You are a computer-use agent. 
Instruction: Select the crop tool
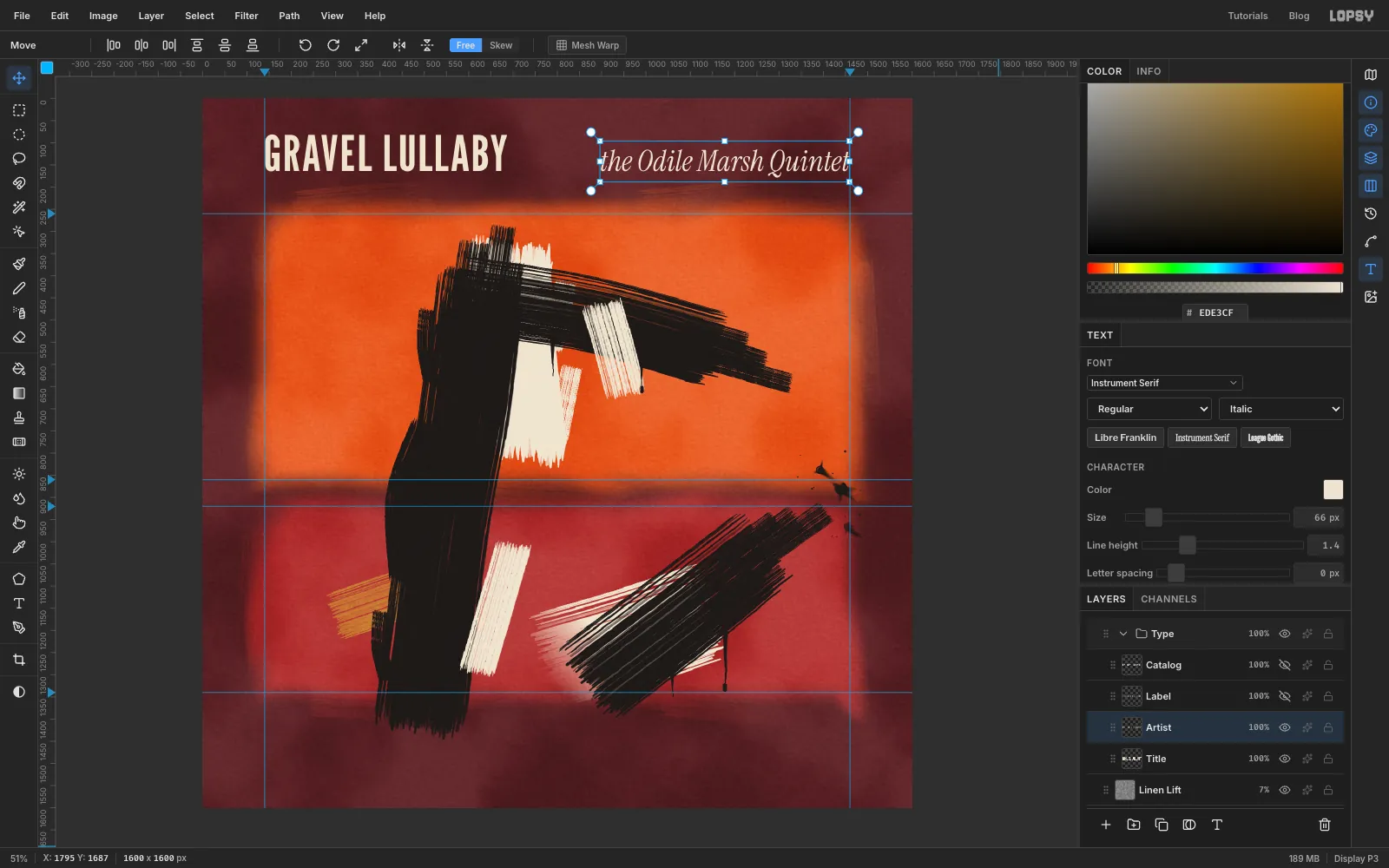click(x=18, y=660)
